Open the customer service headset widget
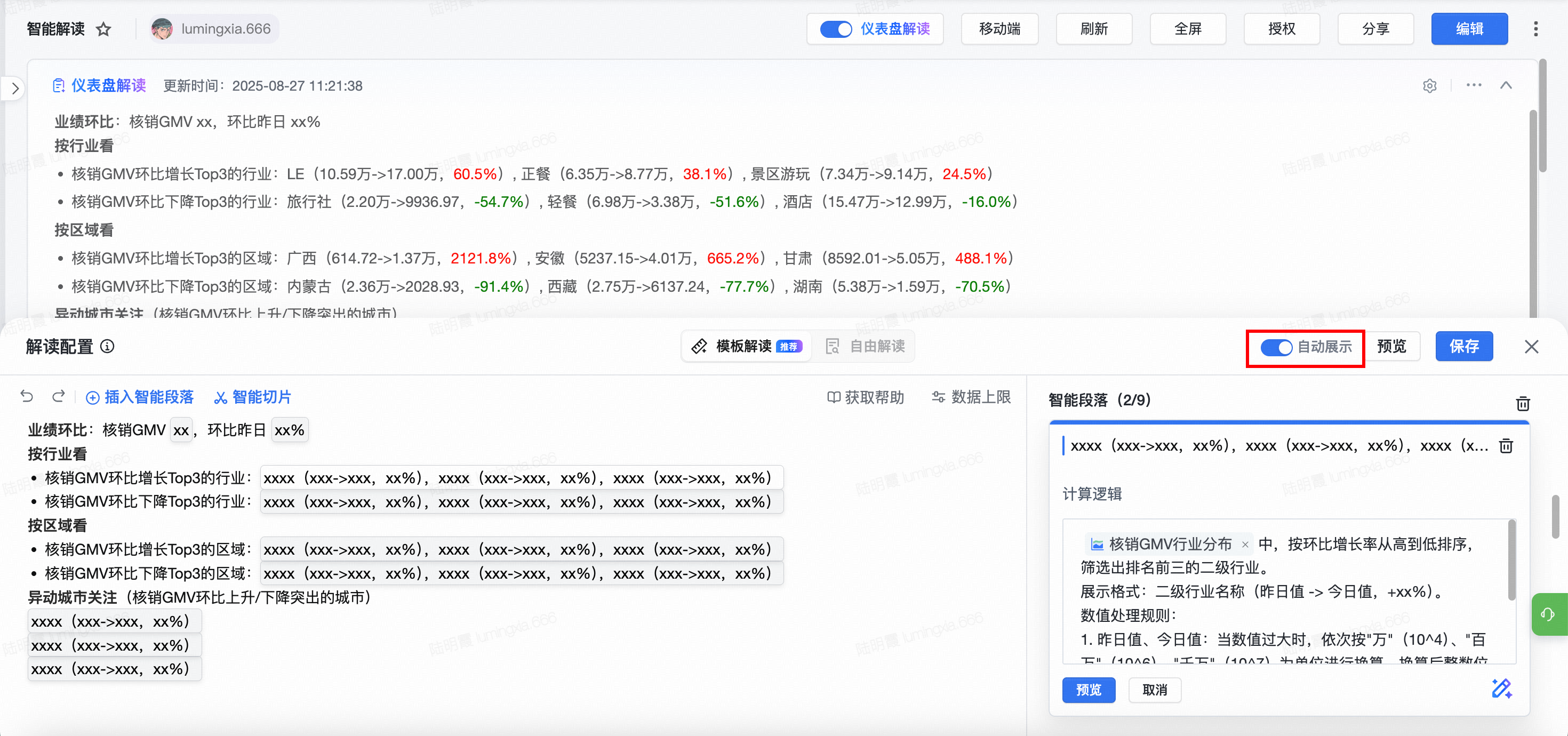This screenshot has width=1568, height=736. [1548, 614]
